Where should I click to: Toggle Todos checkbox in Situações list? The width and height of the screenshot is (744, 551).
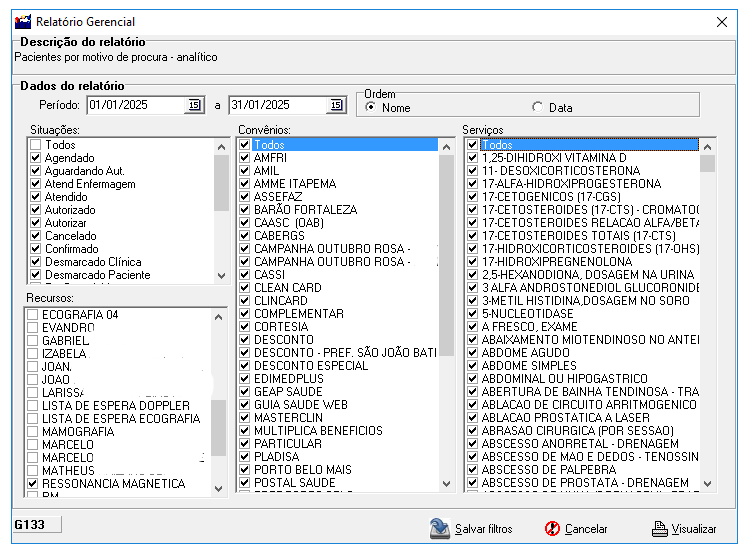coord(36,145)
